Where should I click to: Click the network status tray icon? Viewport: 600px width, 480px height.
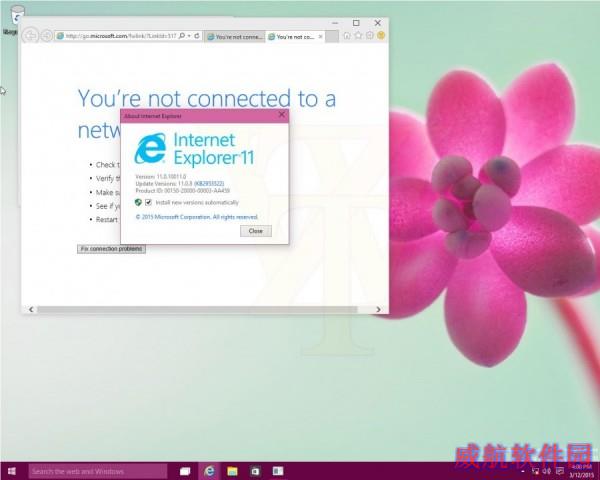click(535, 471)
